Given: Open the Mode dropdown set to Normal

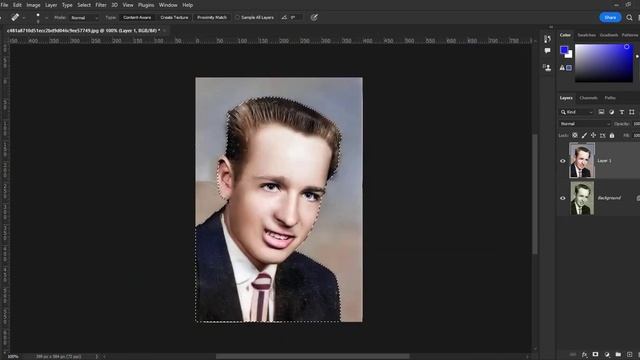Looking at the screenshot, I should point(84,18).
